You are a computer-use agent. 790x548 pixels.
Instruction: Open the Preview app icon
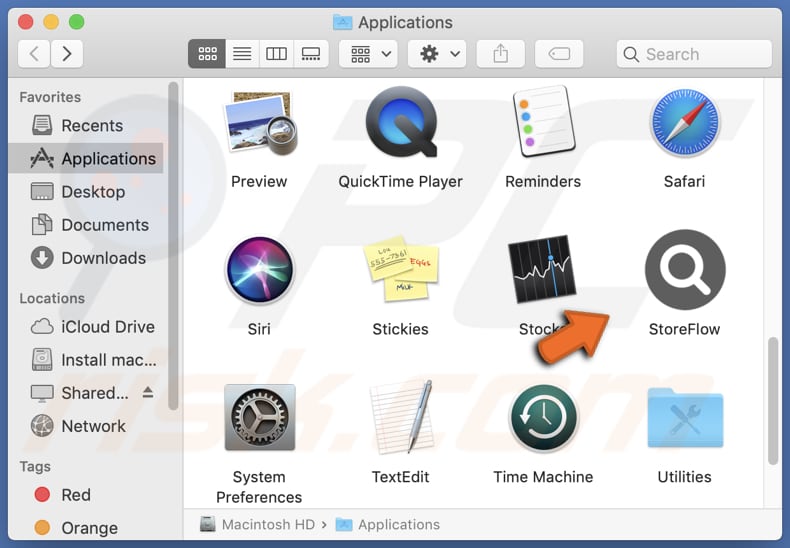pyautogui.click(x=260, y=122)
